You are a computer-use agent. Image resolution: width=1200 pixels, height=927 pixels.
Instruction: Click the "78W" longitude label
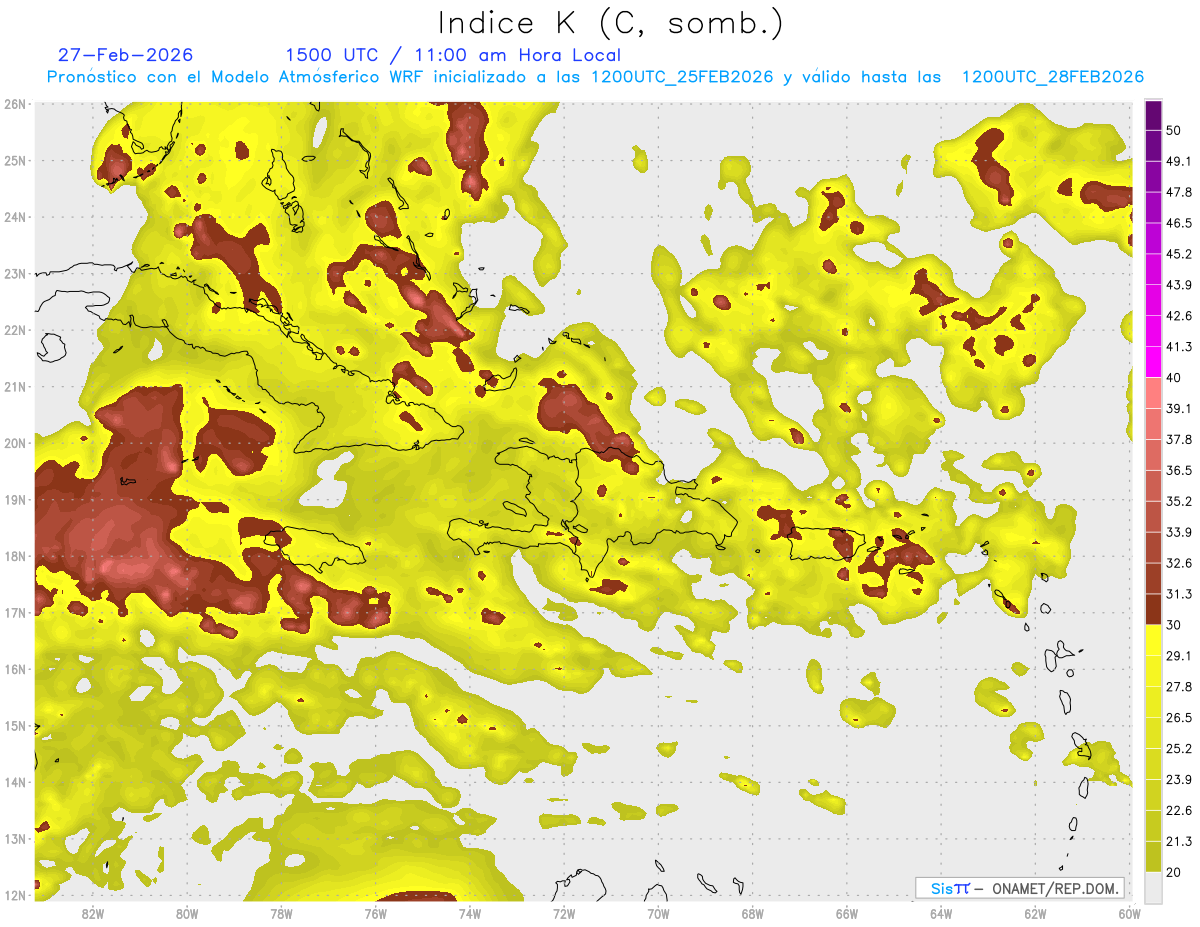281,913
